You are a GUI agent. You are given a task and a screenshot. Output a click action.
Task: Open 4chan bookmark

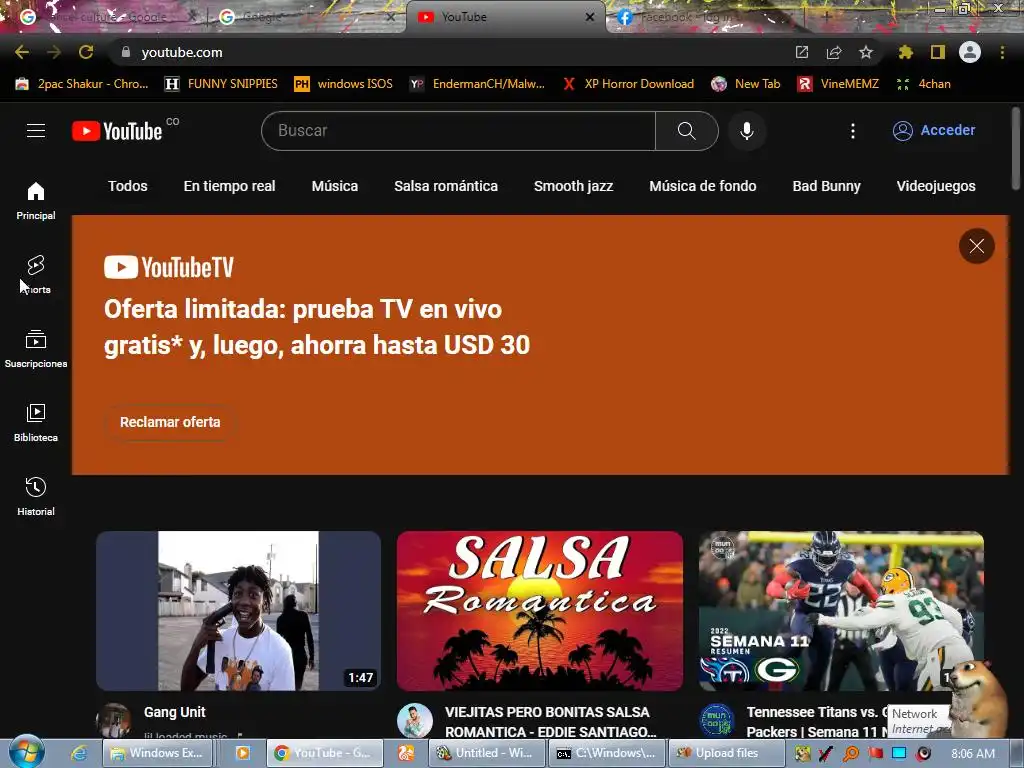coord(923,84)
